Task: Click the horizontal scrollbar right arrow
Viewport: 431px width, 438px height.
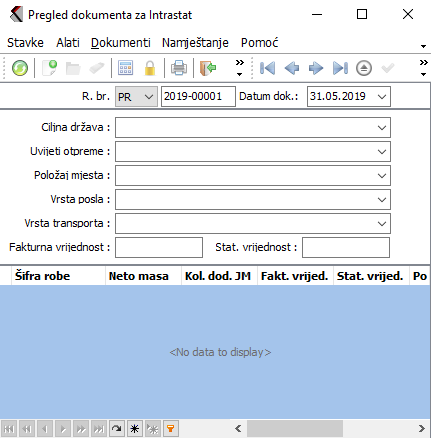Action: coord(422,428)
